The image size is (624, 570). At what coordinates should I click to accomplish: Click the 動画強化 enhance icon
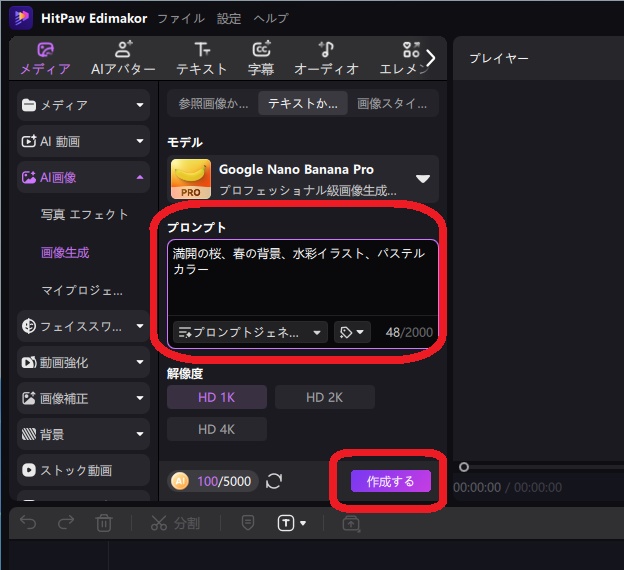pos(29,362)
